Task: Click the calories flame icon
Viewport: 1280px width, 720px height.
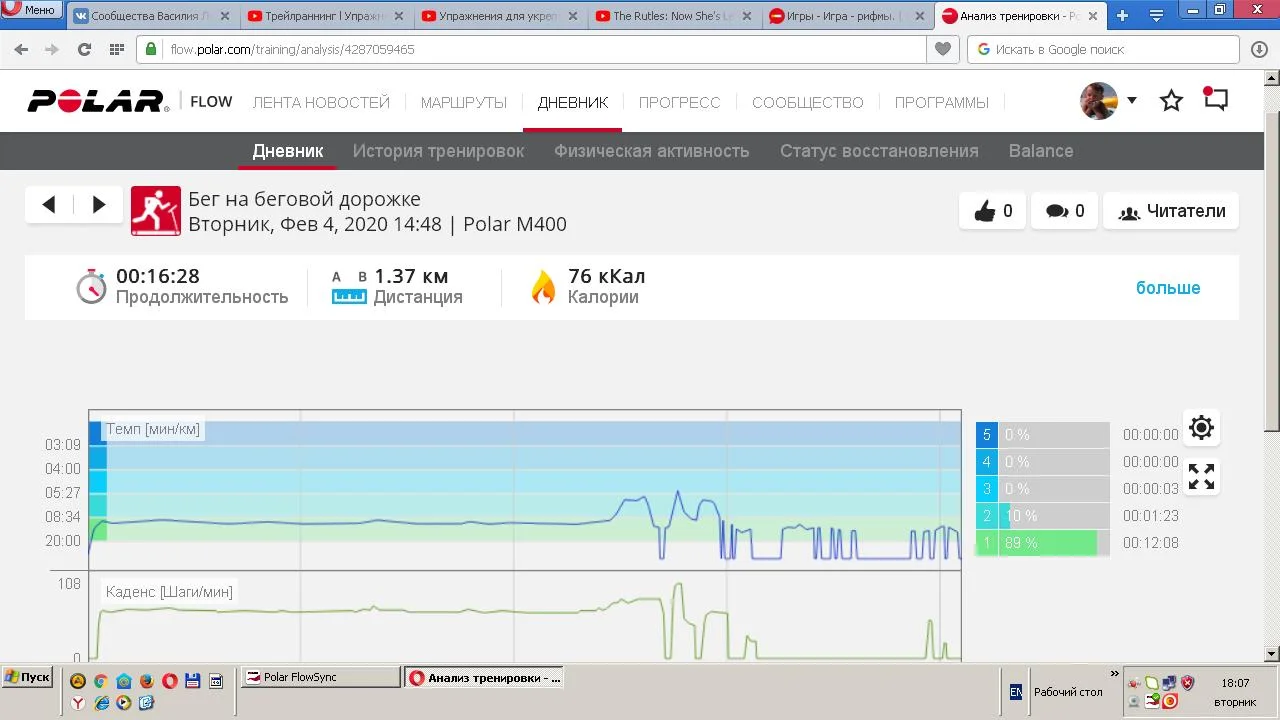Action: [x=543, y=287]
